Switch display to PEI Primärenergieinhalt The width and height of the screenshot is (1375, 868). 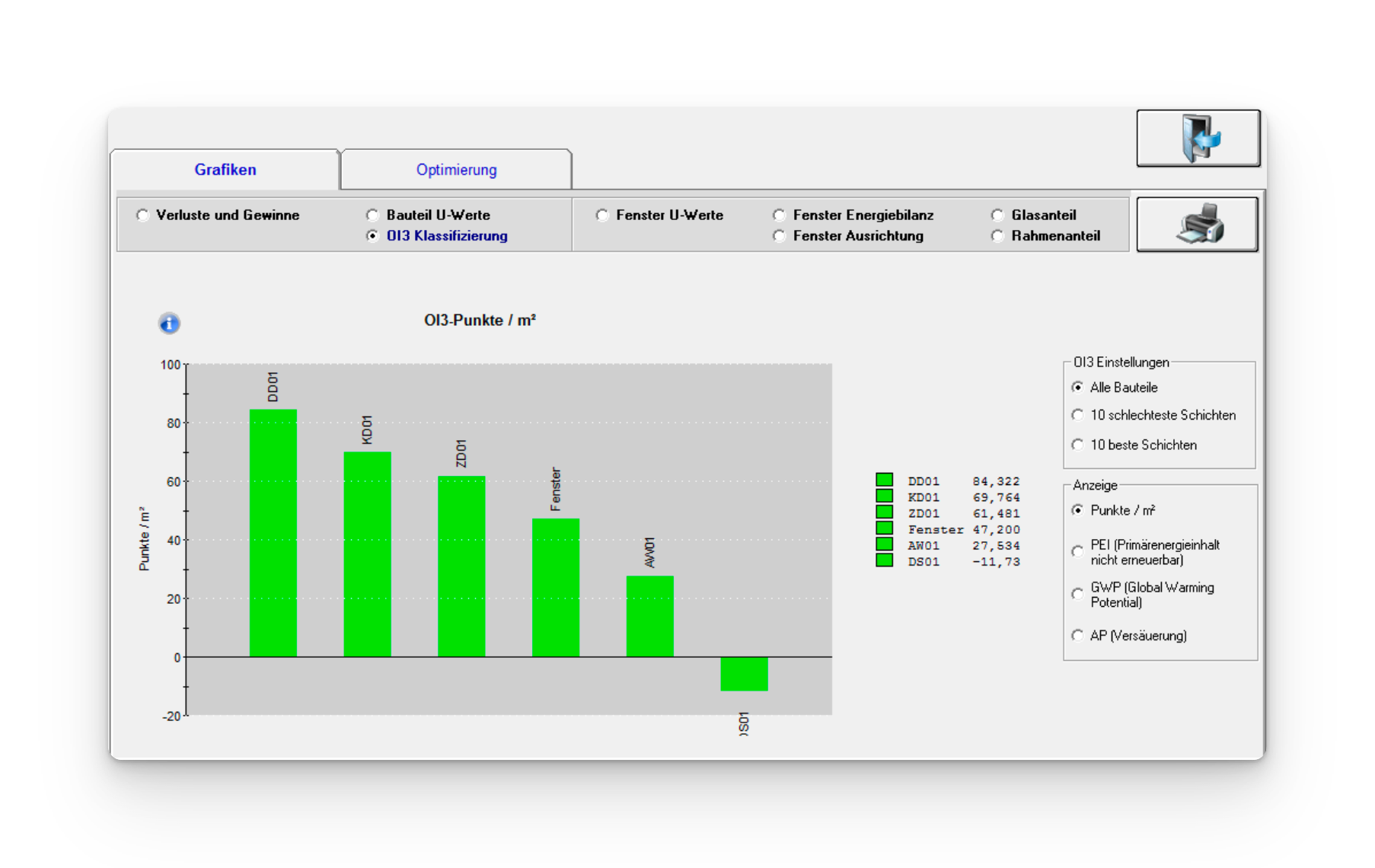click(1077, 551)
